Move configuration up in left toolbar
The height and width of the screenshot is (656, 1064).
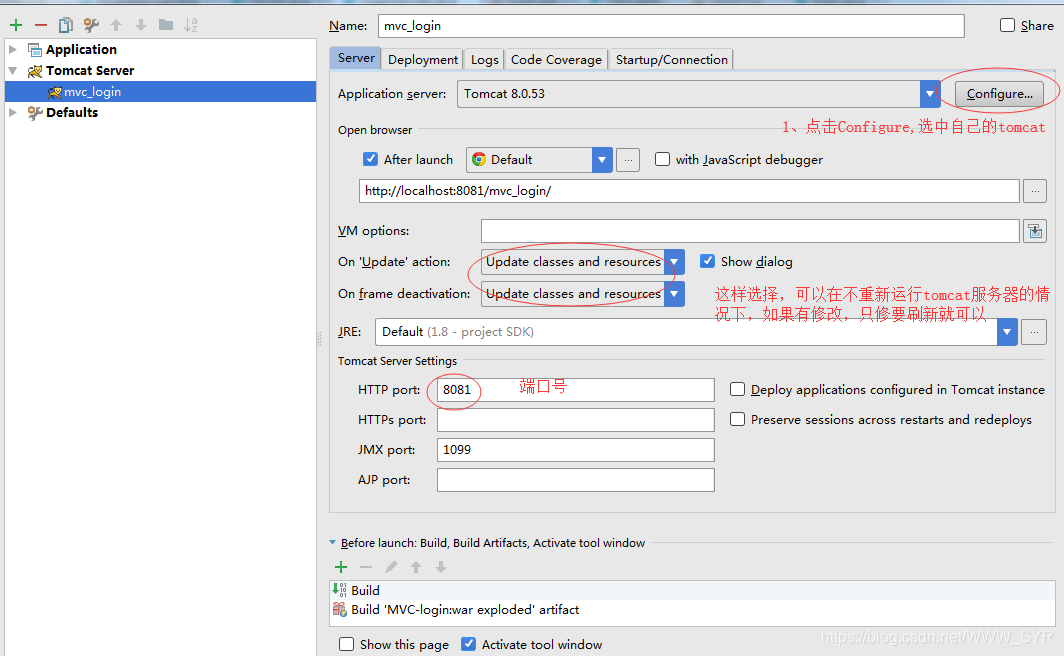[x=116, y=25]
